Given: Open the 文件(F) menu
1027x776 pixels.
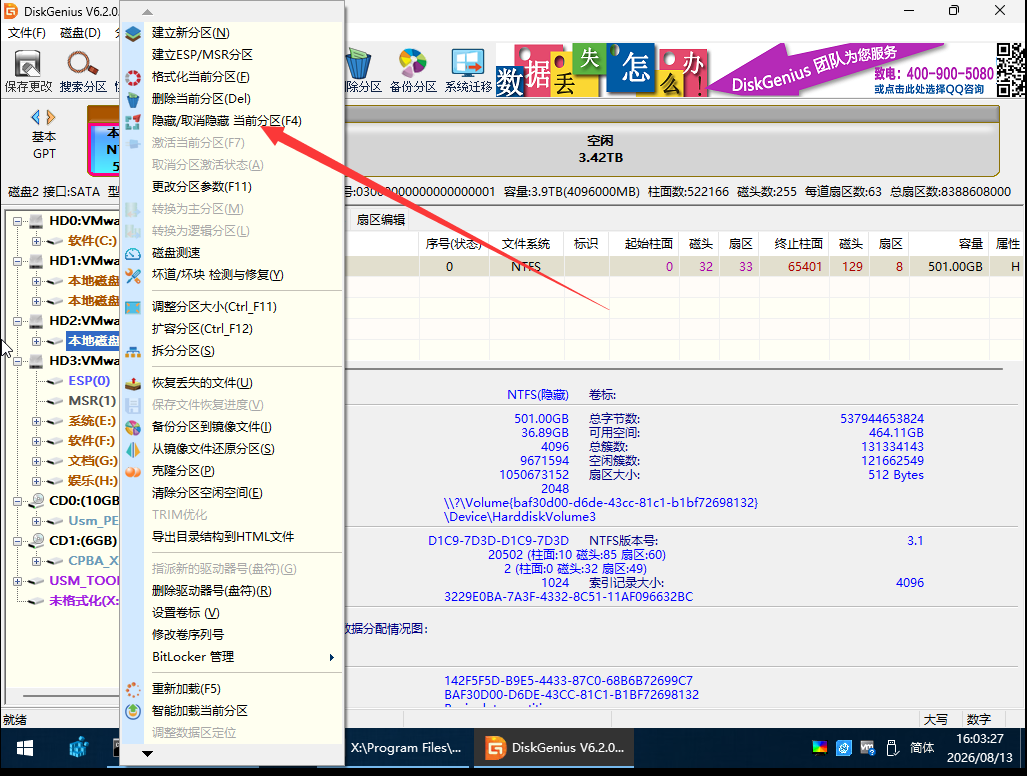Looking at the screenshot, I should [x=27, y=33].
